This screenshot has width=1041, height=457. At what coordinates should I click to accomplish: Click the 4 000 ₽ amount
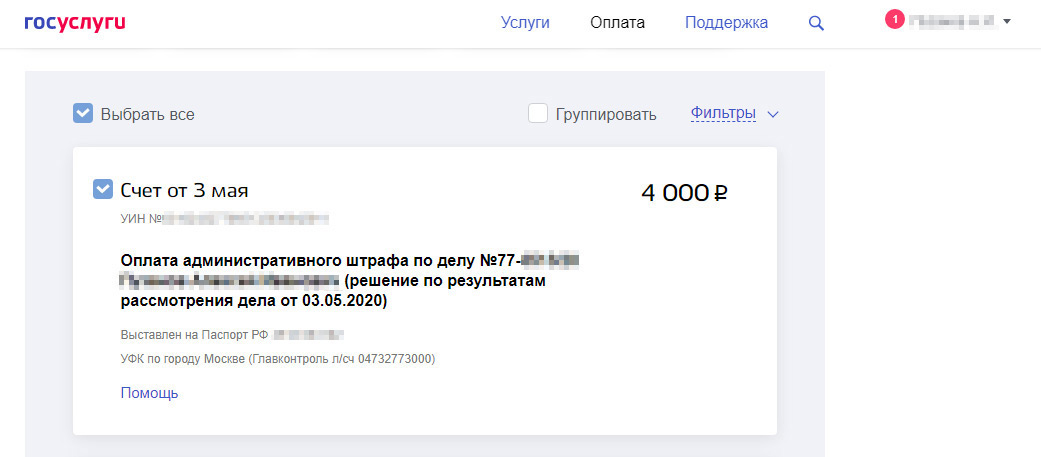tap(684, 193)
